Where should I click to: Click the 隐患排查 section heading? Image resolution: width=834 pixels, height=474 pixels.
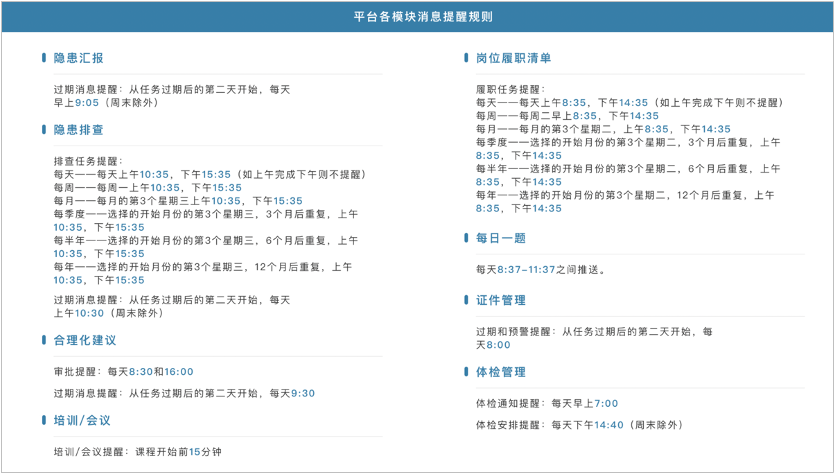(x=78, y=130)
